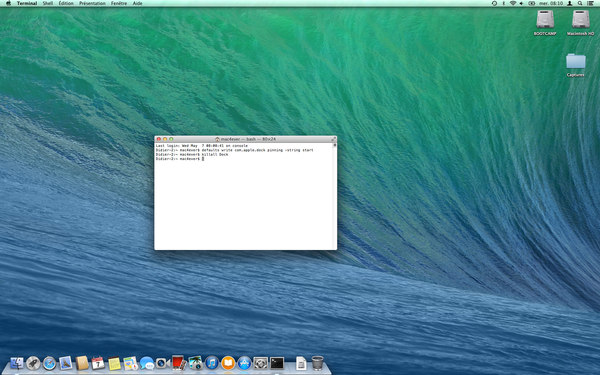
Task: Open iTunes music note icon in Dock
Action: pyautogui.click(x=212, y=363)
